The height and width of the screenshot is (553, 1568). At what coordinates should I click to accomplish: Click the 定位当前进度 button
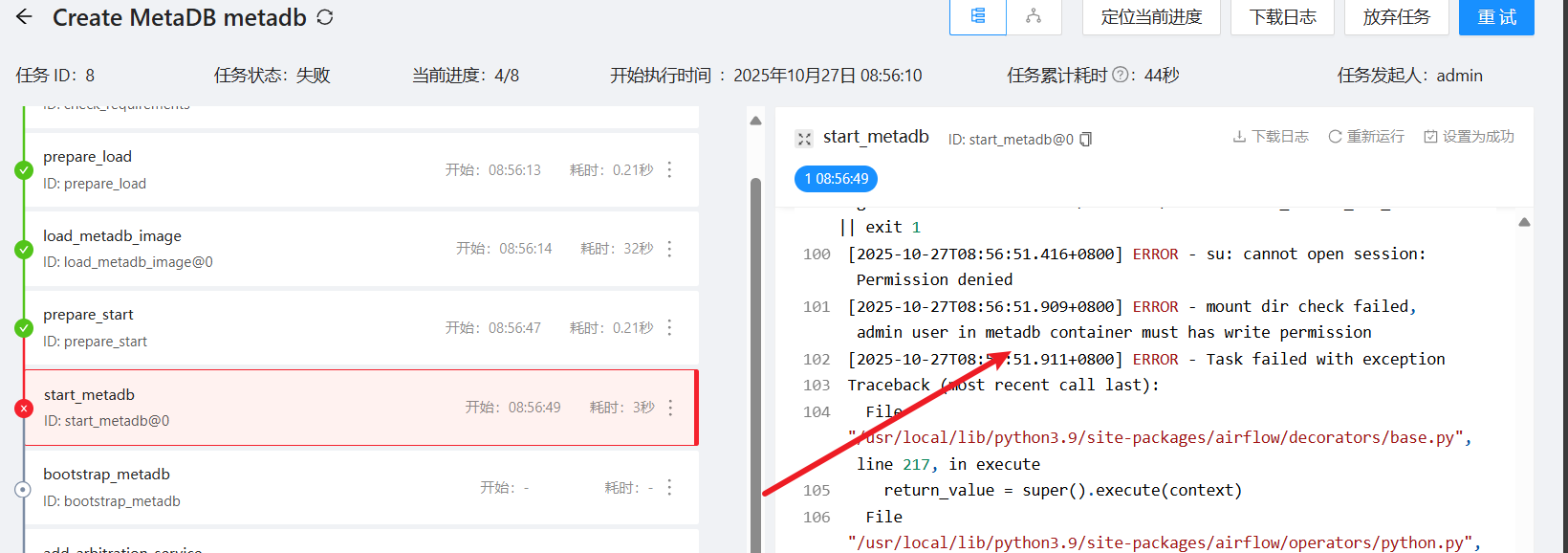pos(1151,17)
